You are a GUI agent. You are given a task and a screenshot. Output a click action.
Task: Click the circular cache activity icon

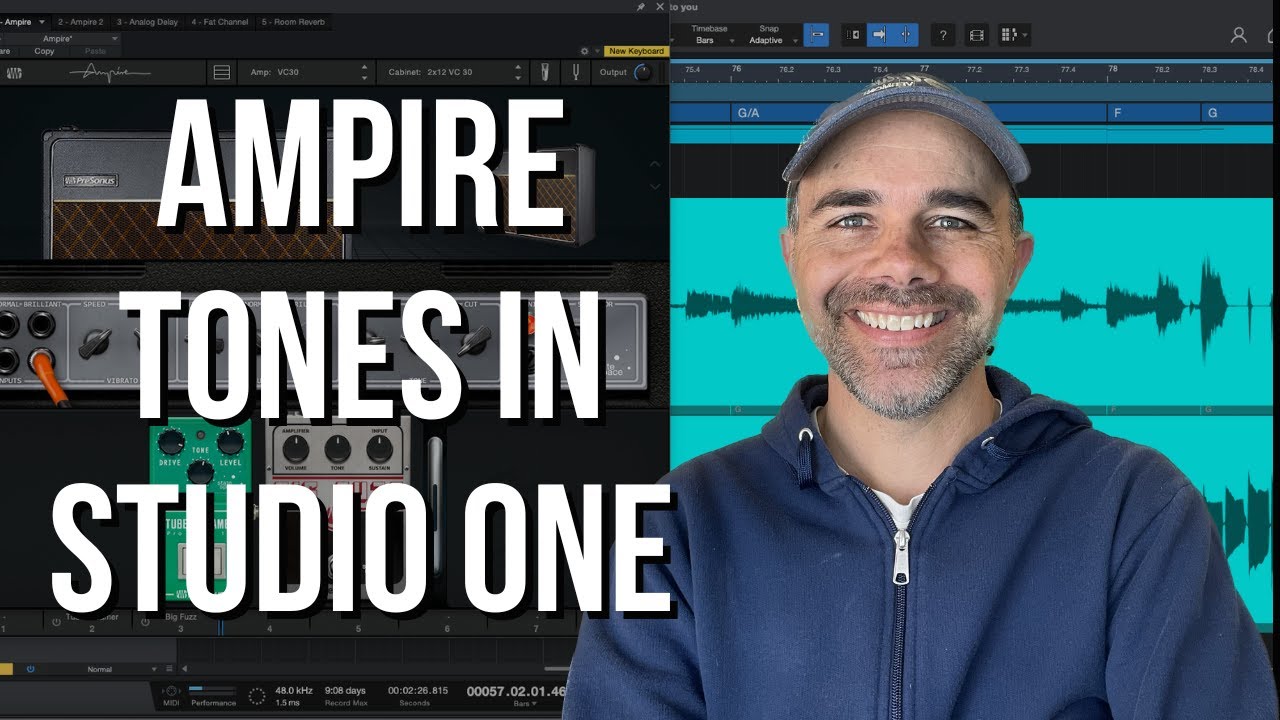pos(257,695)
